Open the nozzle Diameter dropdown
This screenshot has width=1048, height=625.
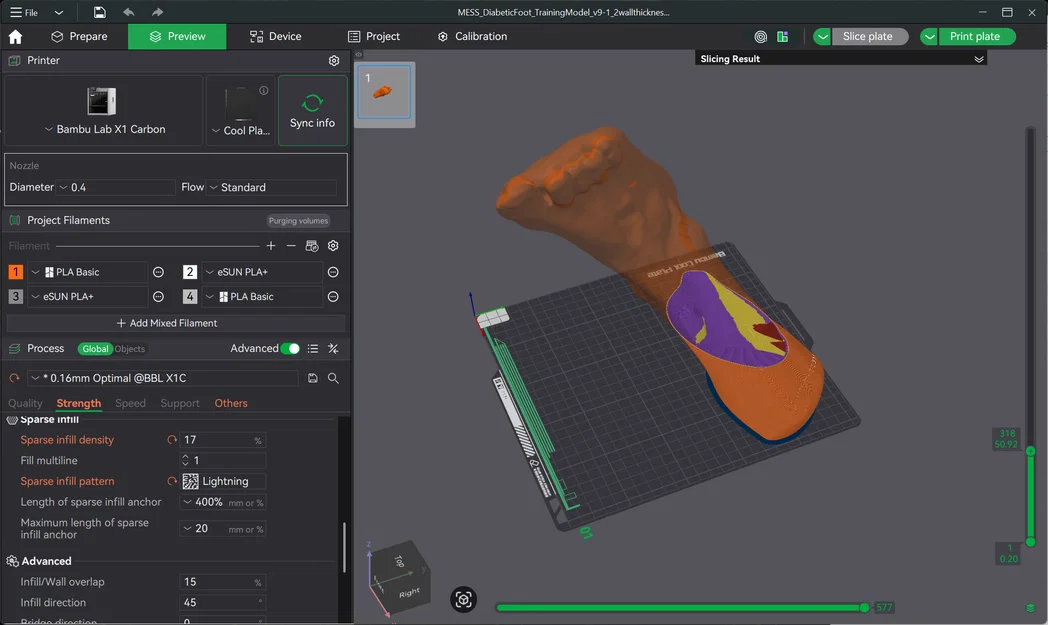[116, 187]
